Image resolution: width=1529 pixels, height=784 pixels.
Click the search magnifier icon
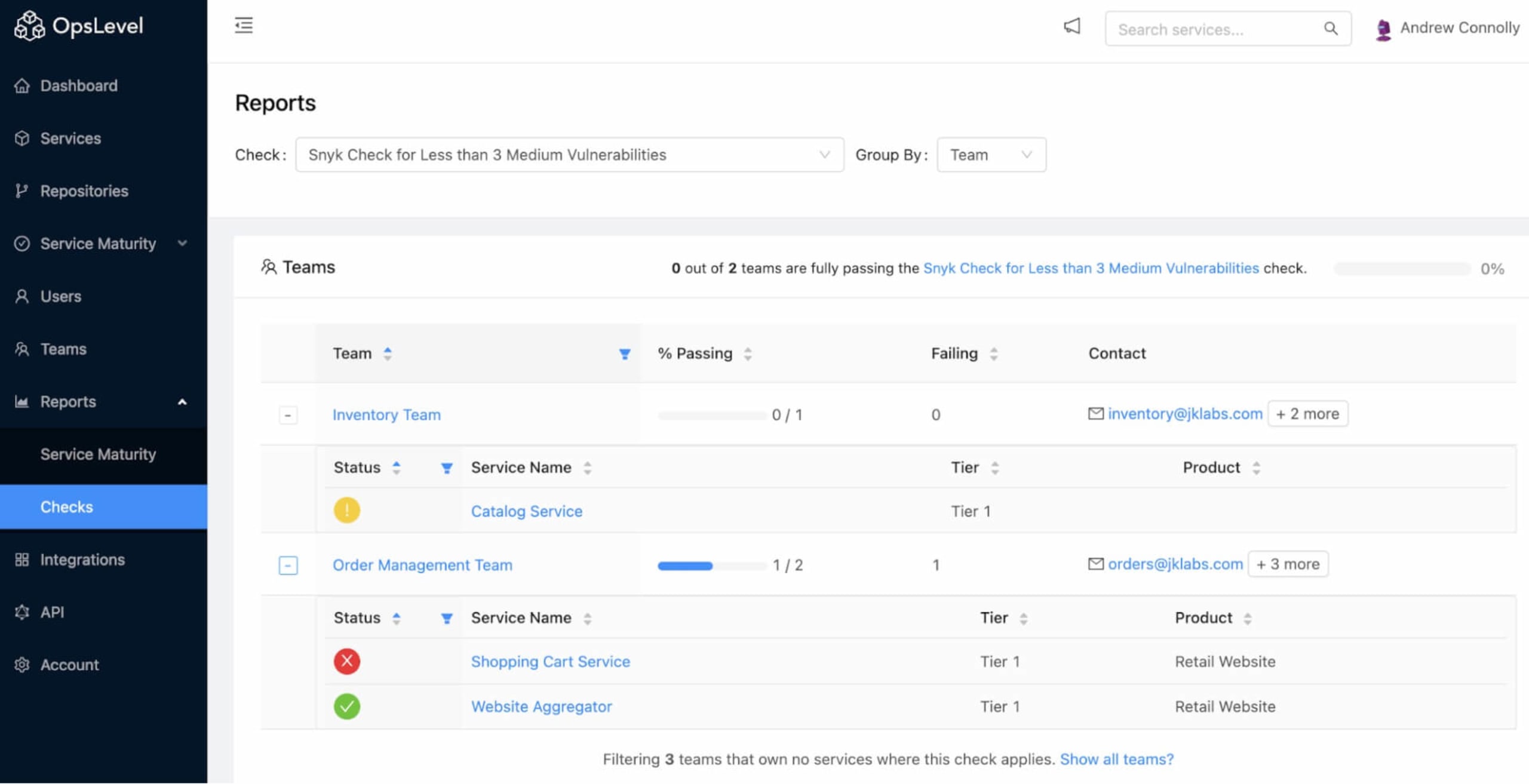1331,28
